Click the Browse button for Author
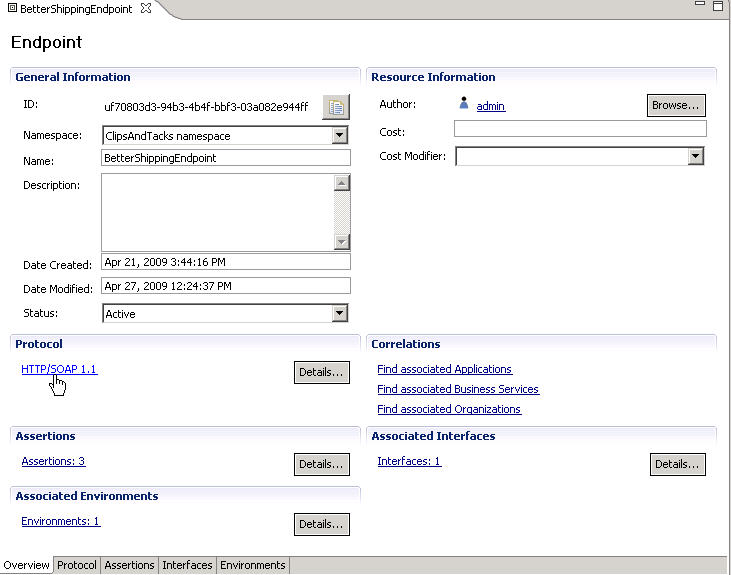This screenshot has width=731, height=575. 676,105
